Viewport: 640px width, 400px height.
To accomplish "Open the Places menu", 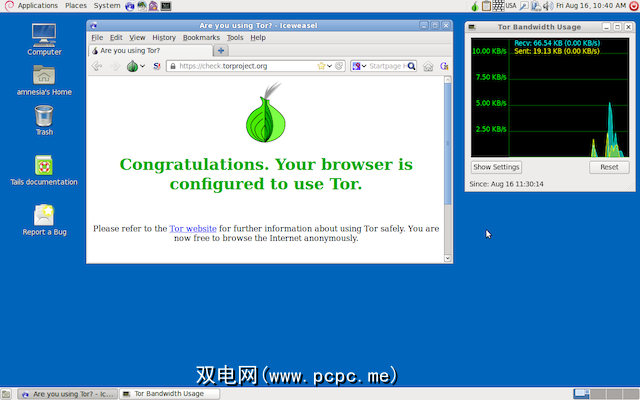I will pyautogui.click(x=76, y=6).
